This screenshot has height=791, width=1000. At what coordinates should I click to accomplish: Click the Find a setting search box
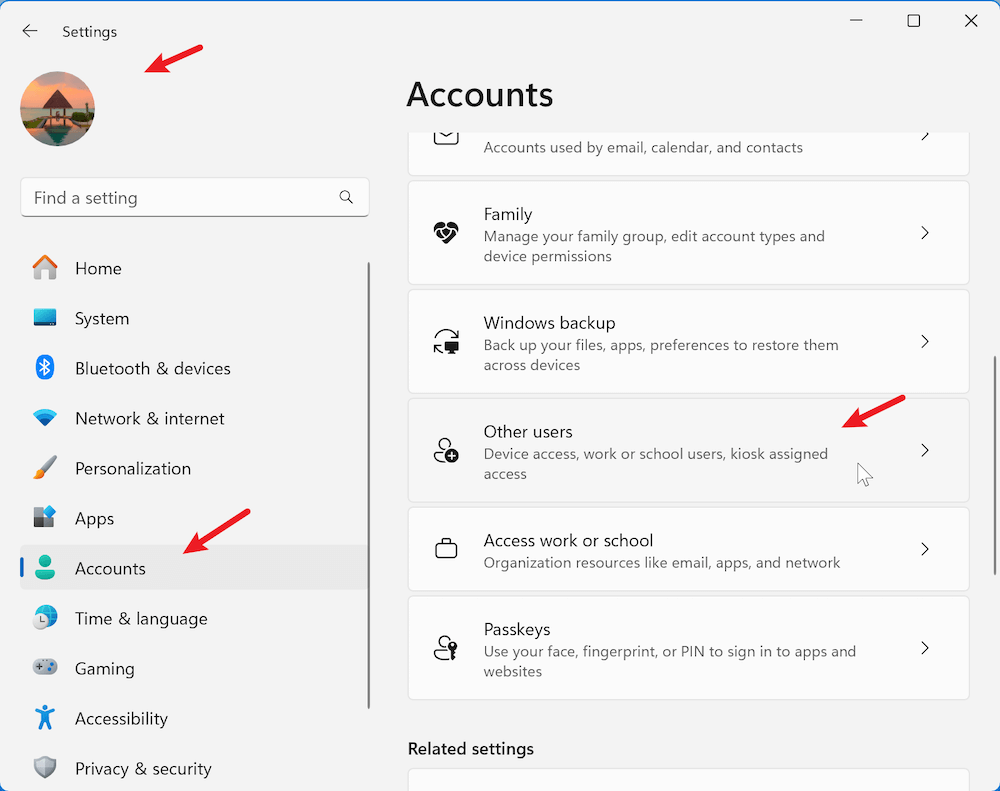pyautogui.click(x=180, y=198)
